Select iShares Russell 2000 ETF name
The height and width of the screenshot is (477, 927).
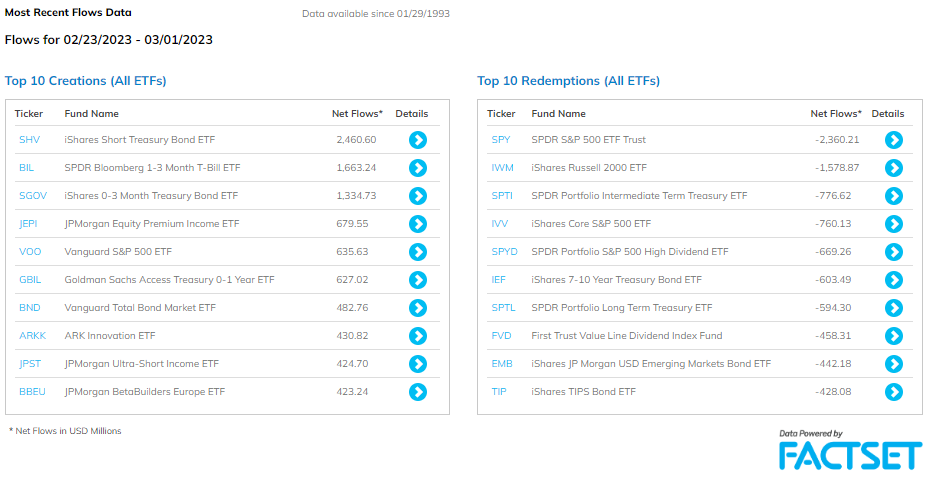coord(589,168)
